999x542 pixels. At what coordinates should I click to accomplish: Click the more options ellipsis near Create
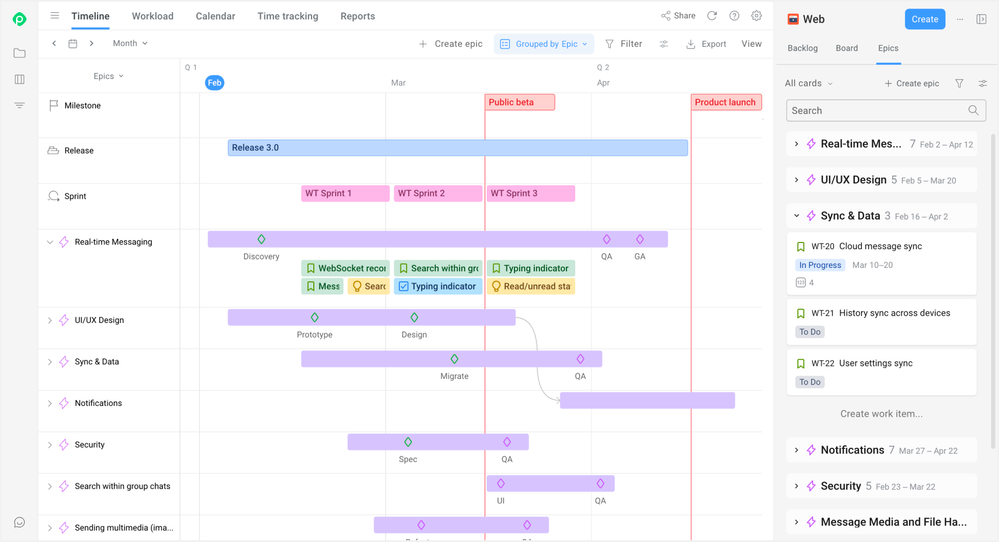(959, 19)
